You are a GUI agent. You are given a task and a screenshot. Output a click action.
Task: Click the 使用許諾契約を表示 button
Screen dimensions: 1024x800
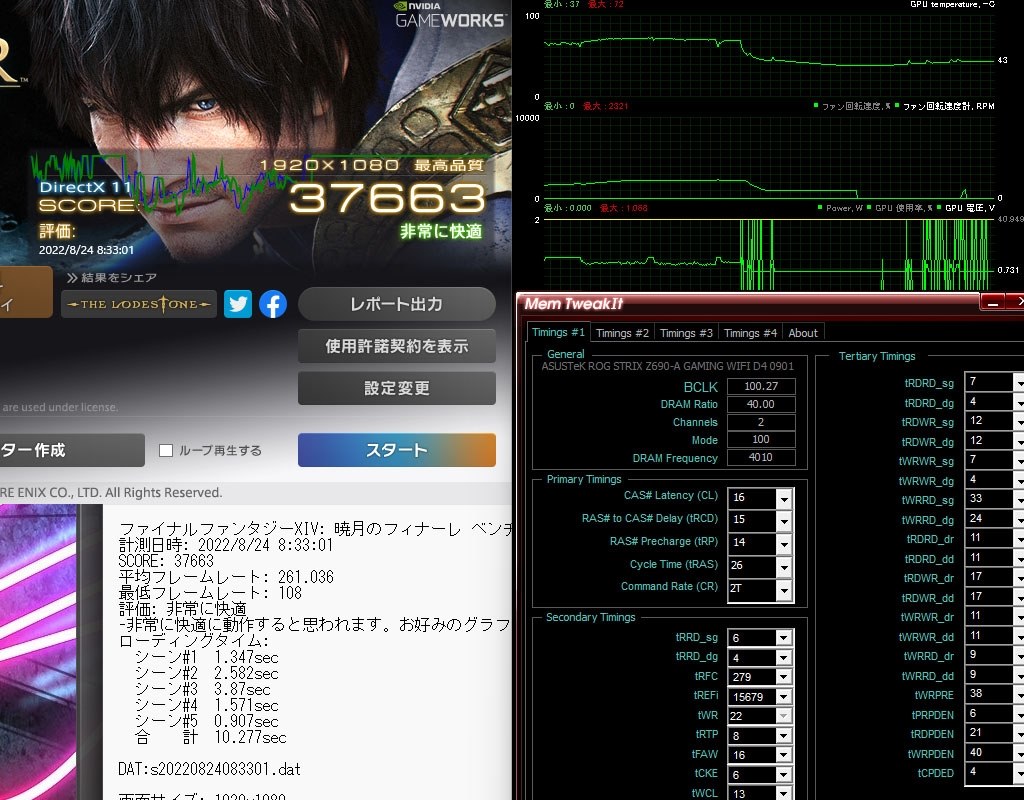pyautogui.click(x=396, y=346)
